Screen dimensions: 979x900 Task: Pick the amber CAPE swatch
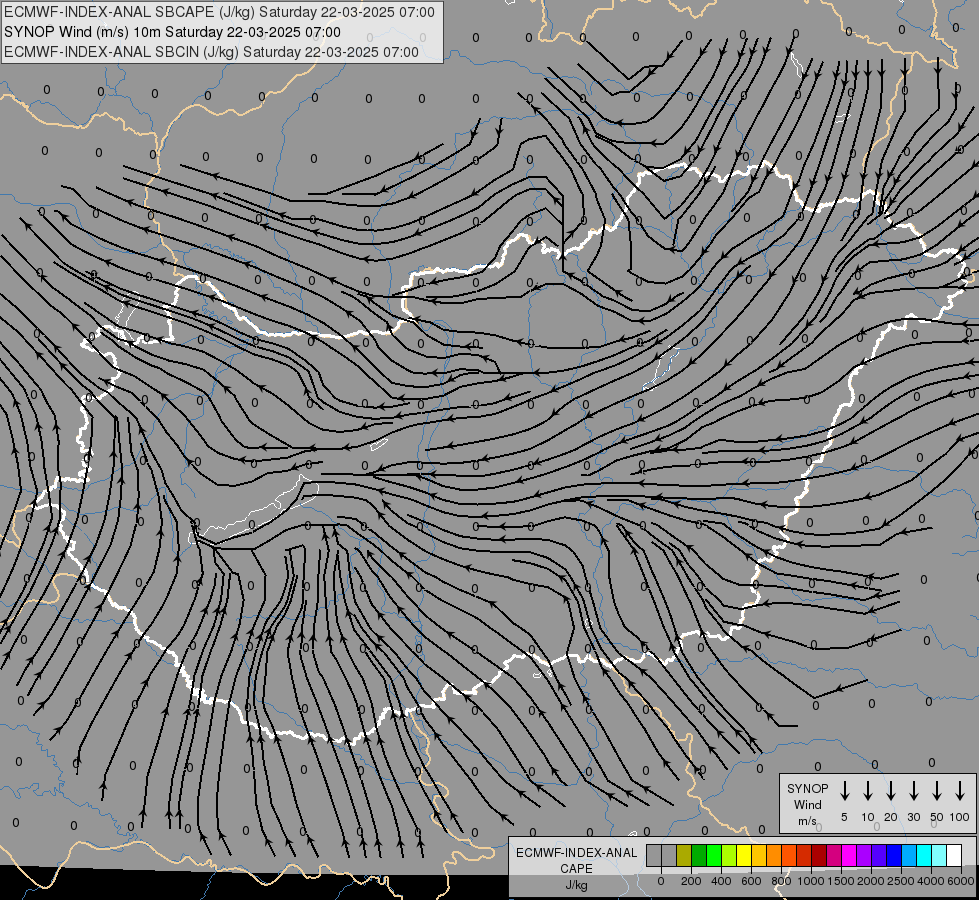click(759, 855)
